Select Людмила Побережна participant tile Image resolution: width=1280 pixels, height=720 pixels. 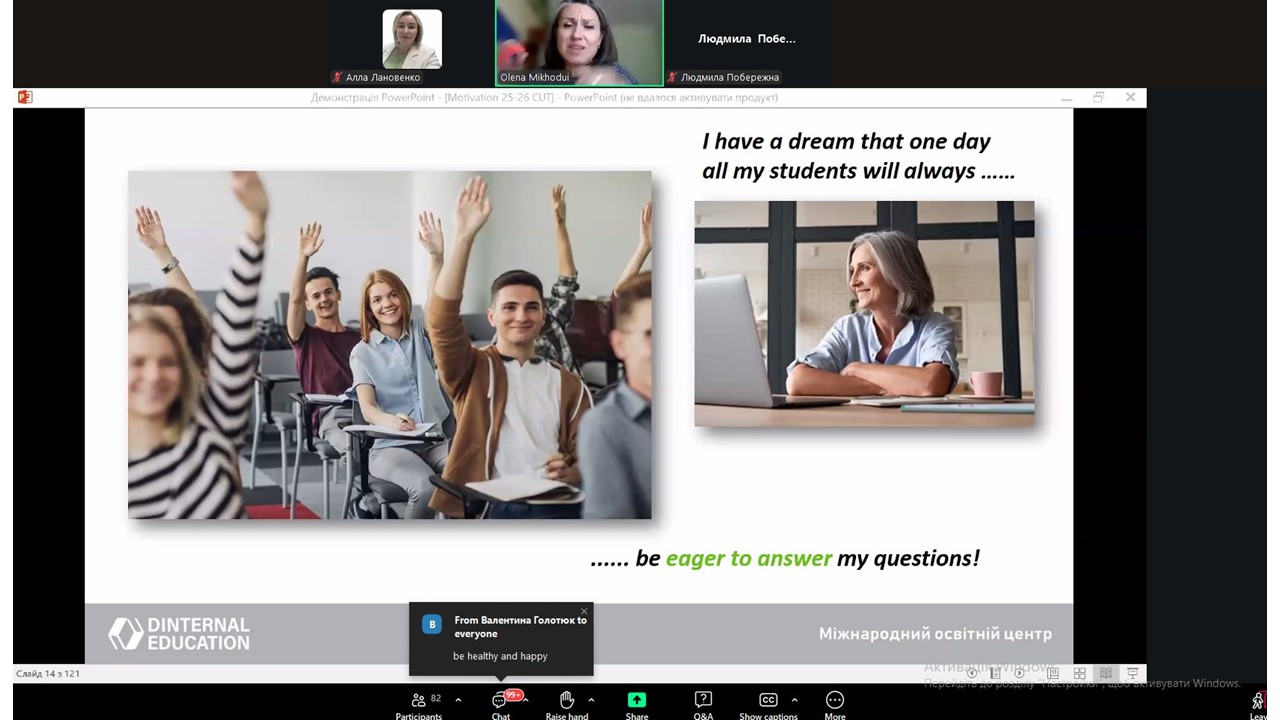tap(747, 43)
